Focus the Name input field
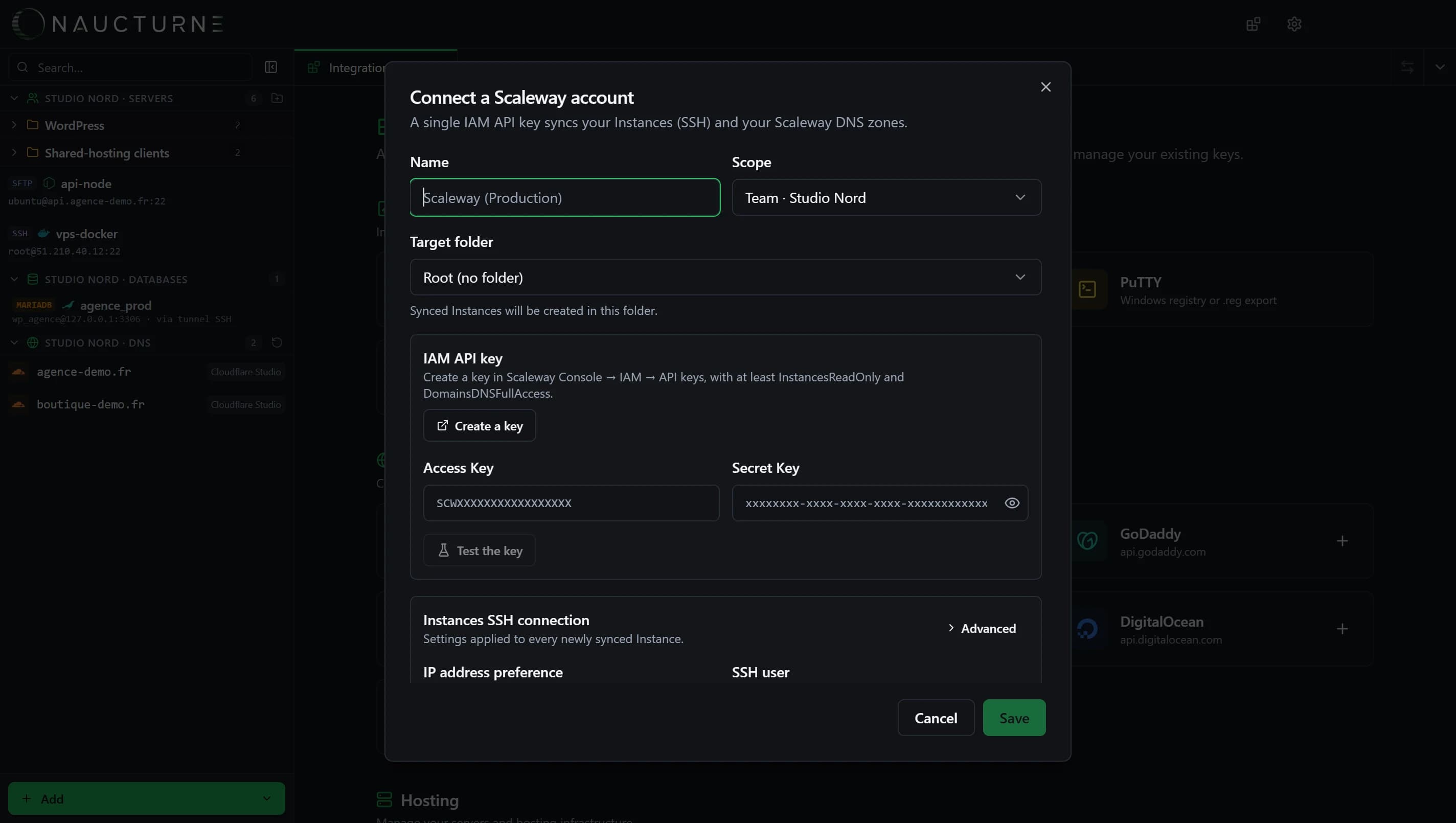The width and height of the screenshot is (1456, 823). click(564, 197)
